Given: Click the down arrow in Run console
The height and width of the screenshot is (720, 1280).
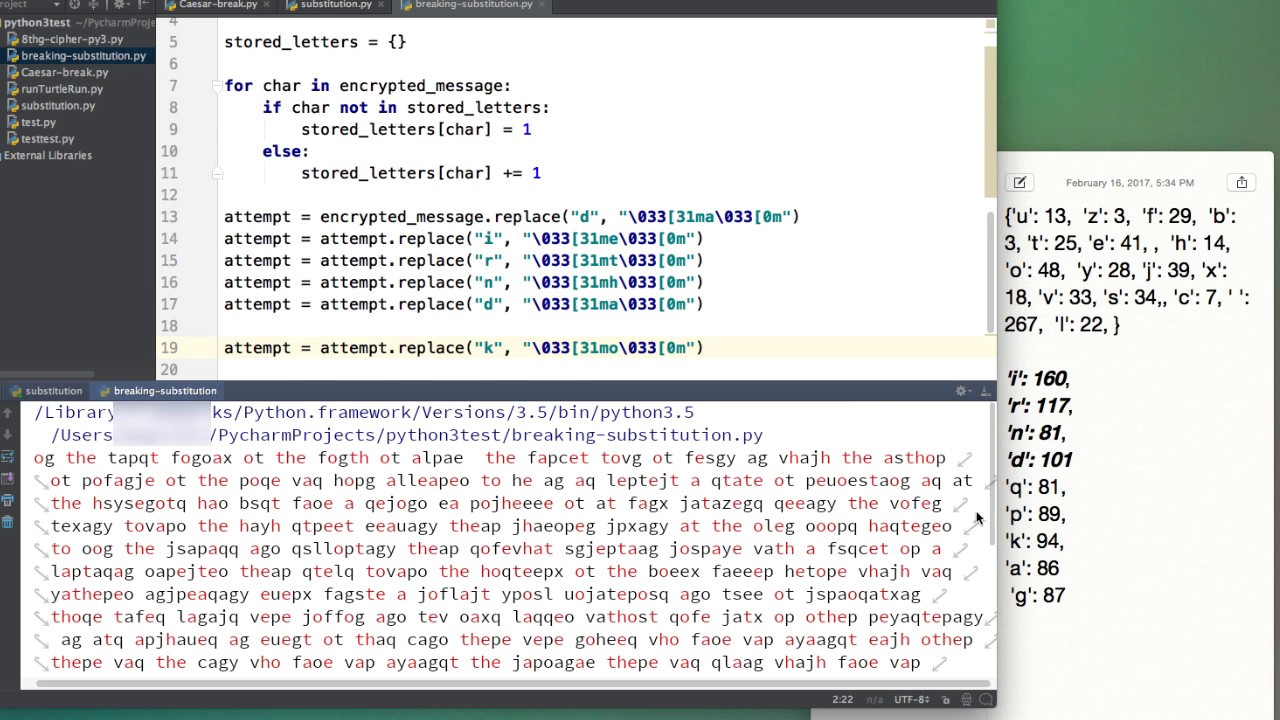Looking at the screenshot, I should 8,435.
